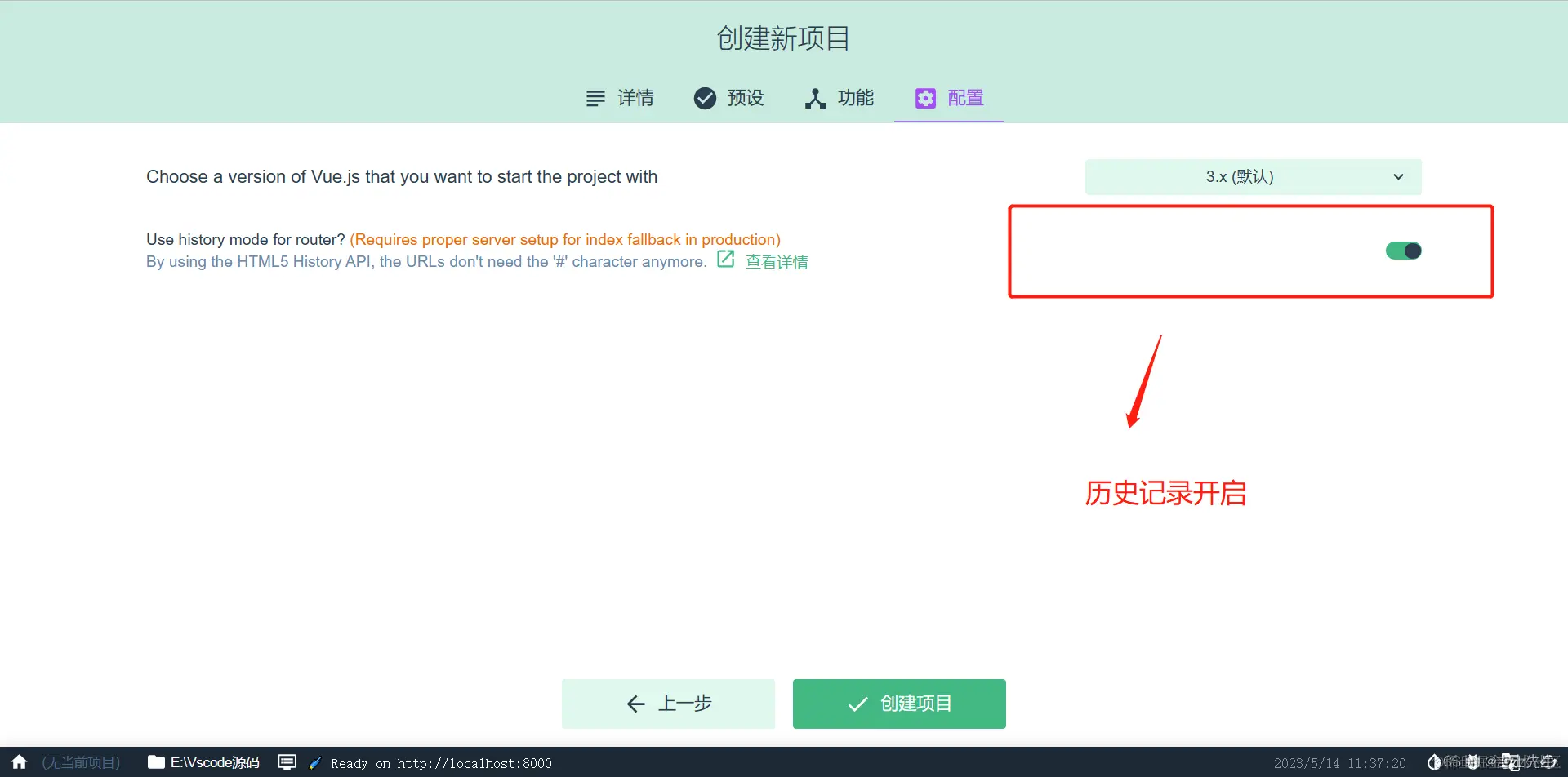This screenshot has height=777, width=1568.
Task: Open the console log icon in status bar
Action: tap(287, 762)
